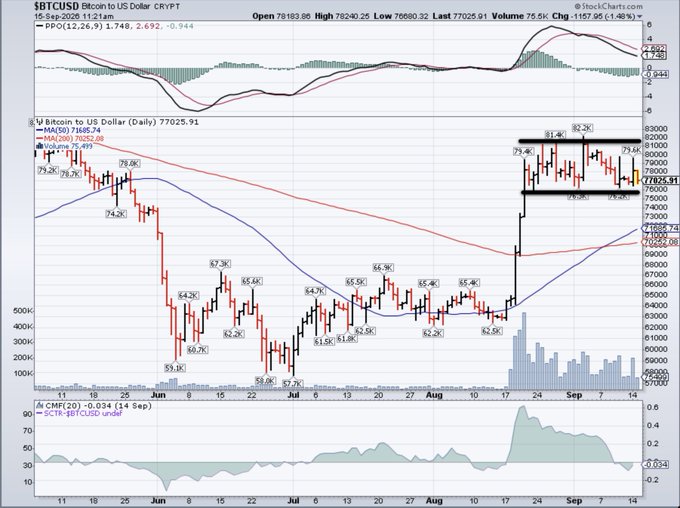The image size is (680, 508).
Task: Open the Chg dropdown arrow in header
Action: click(x=639, y=16)
